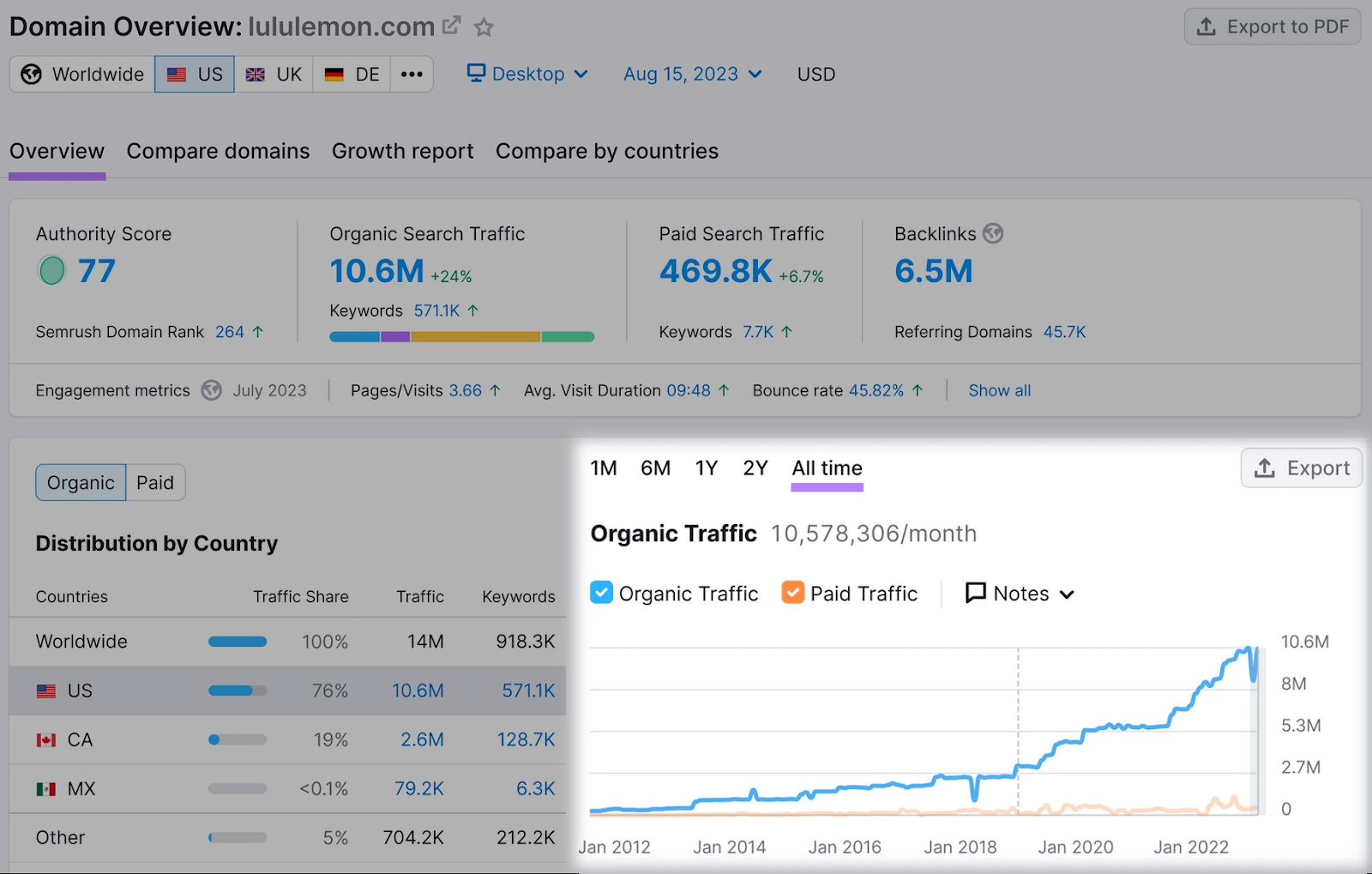This screenshot has width=1372, height=874.
Task: Click the US traffic share bar
Action: (238, 690)
